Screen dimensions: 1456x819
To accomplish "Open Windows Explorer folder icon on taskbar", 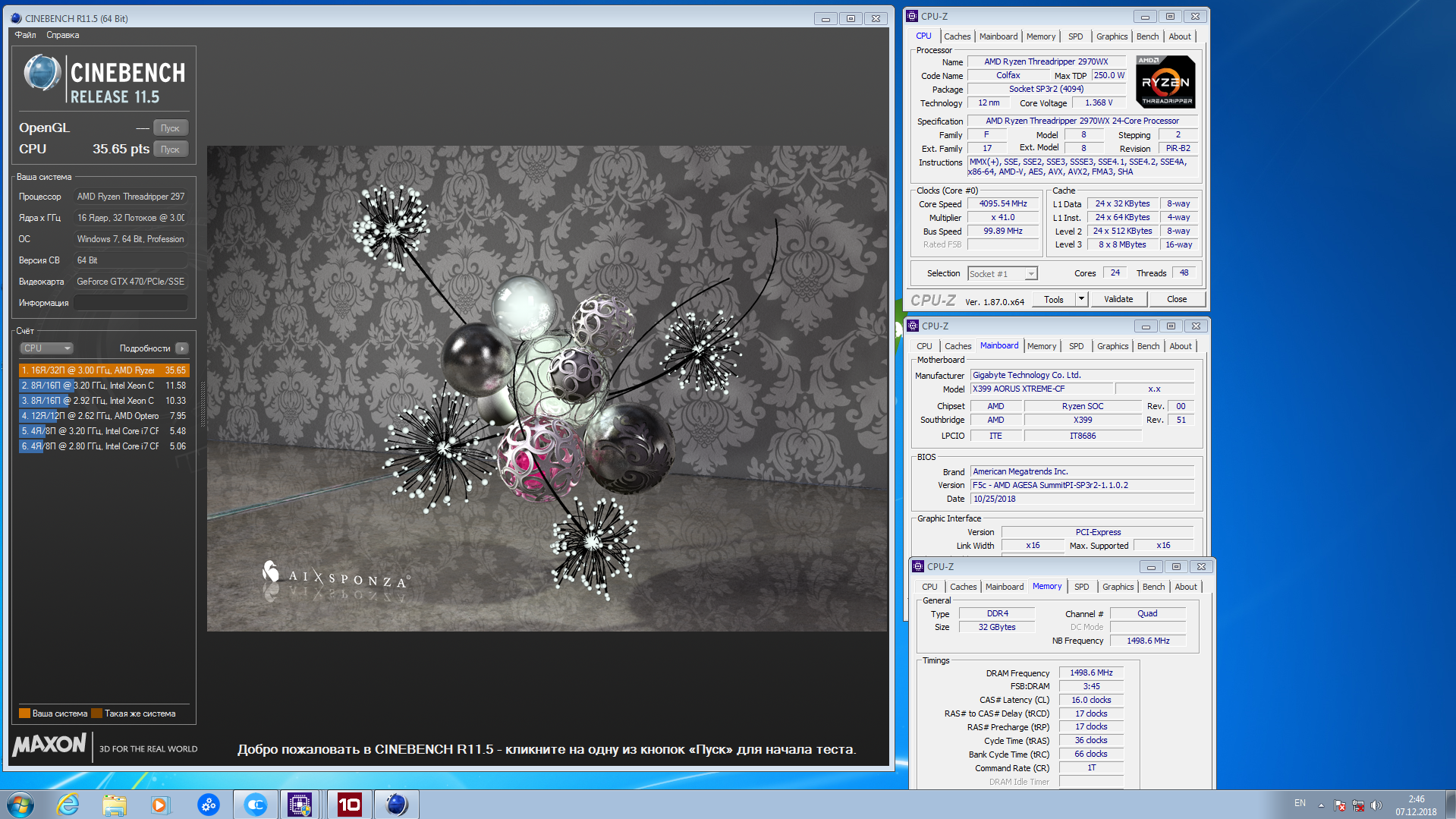I will (x=115, y=804).
